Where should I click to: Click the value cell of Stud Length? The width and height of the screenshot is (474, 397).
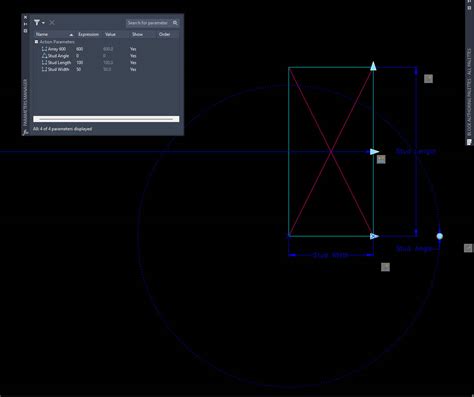tap(108, 63)
